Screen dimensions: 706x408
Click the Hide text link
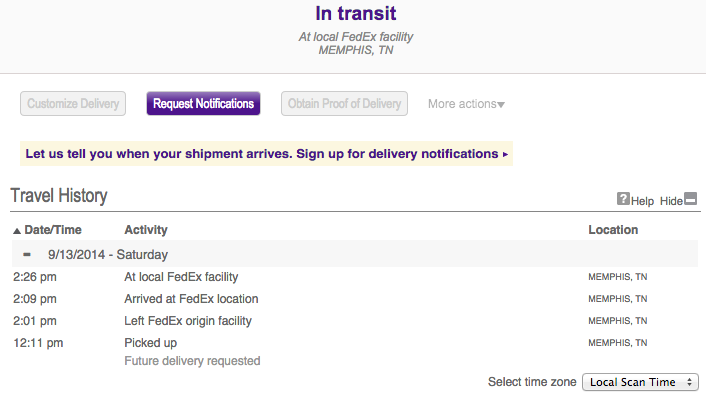click(671, 201)
